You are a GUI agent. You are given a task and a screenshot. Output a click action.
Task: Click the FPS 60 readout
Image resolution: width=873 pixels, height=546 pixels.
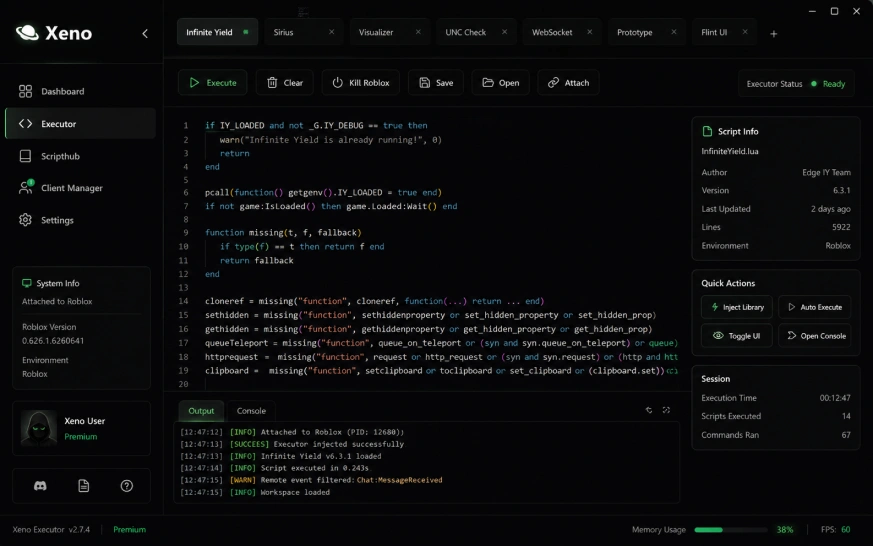tap(835, 529)
